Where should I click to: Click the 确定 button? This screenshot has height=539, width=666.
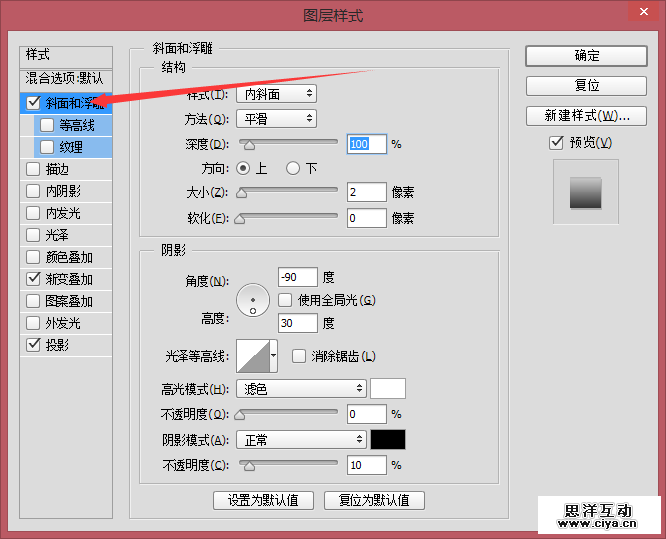(x=586, y=56)
